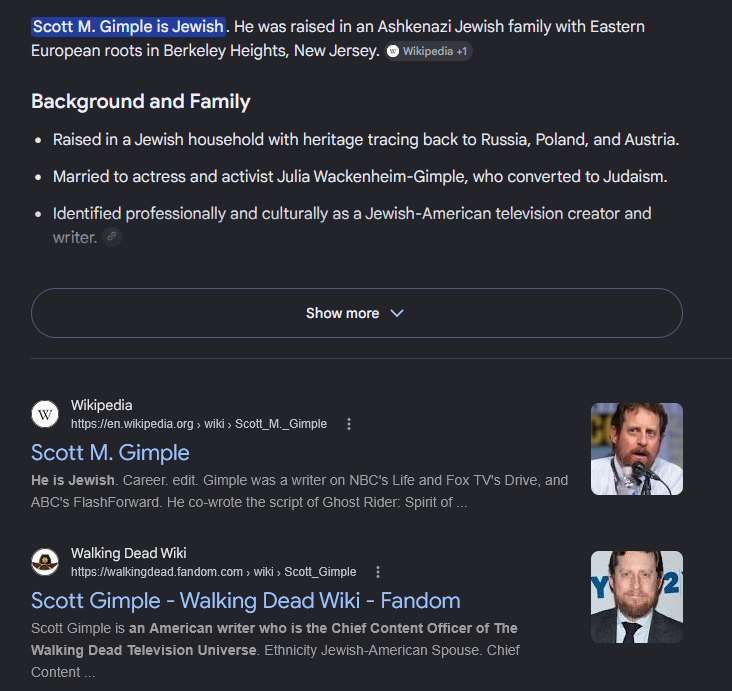The image size is (732, 691).
Task: Open three-dot menu for Walking Dead Wiki result
Action: pos(378,572)
